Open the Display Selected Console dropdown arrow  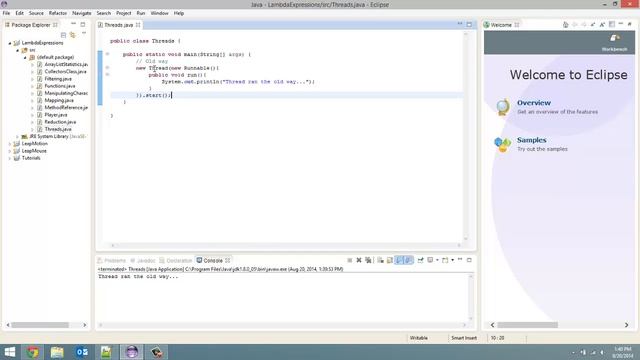tap(437, 260)
